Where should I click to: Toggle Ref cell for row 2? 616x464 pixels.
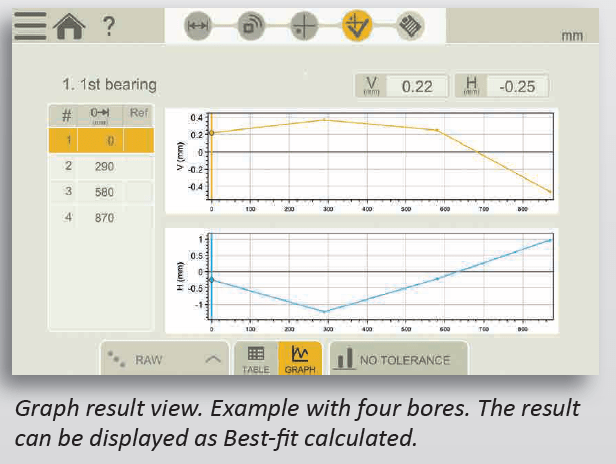tap(139, 166)
